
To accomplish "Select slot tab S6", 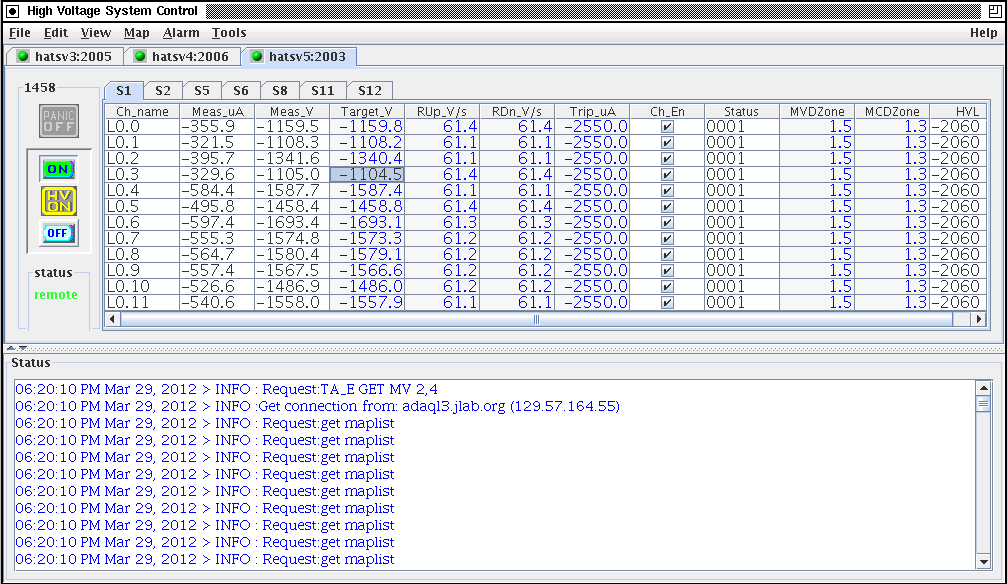I will point(241,91).
